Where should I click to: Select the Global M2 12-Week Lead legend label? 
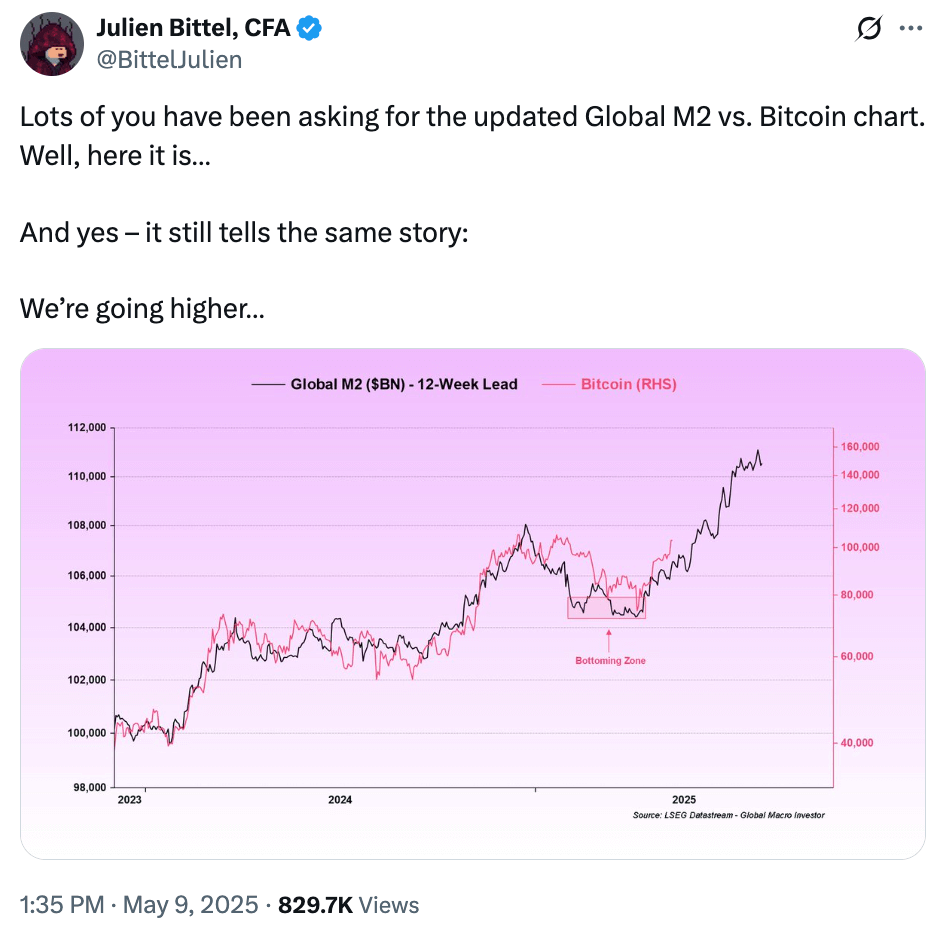click(404, 384)
